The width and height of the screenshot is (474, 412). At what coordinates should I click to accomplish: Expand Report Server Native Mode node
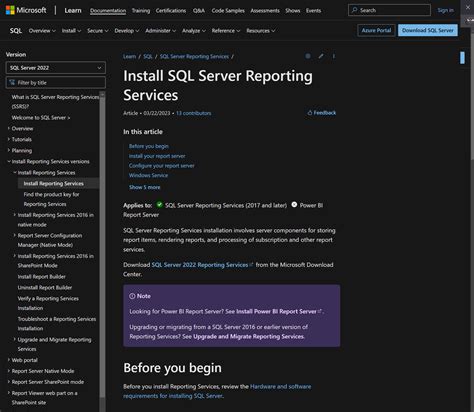(9, 371)
